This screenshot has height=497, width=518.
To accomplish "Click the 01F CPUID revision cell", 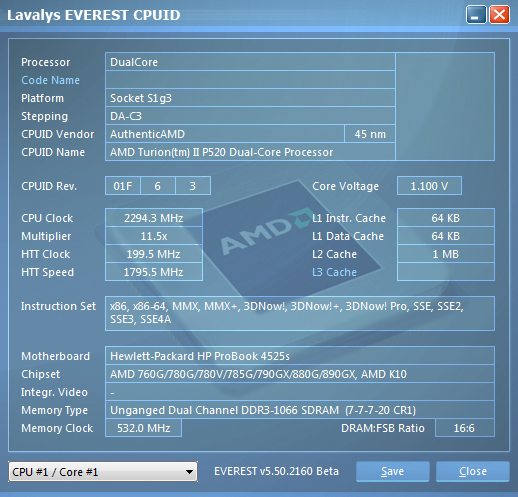I will coord(123,186).
